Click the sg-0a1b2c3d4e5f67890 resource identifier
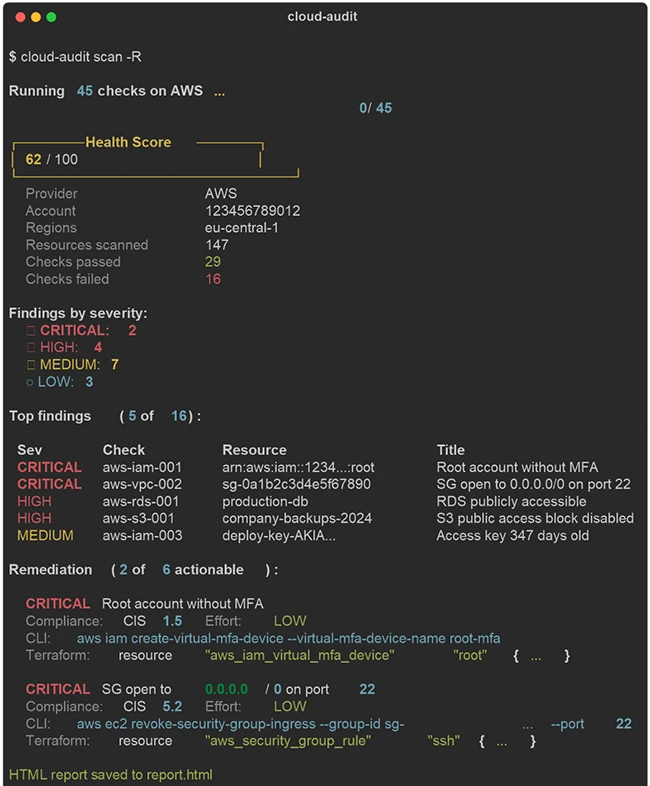This screenshot has height=786, width=650. point(296,484)
